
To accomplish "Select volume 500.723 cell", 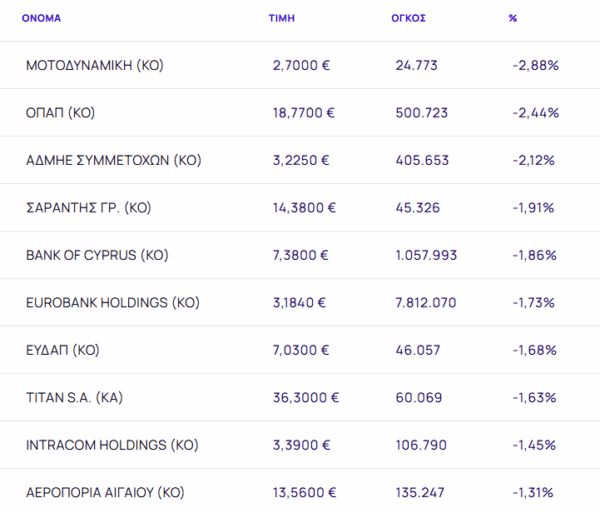I will (x=422, y=113).
